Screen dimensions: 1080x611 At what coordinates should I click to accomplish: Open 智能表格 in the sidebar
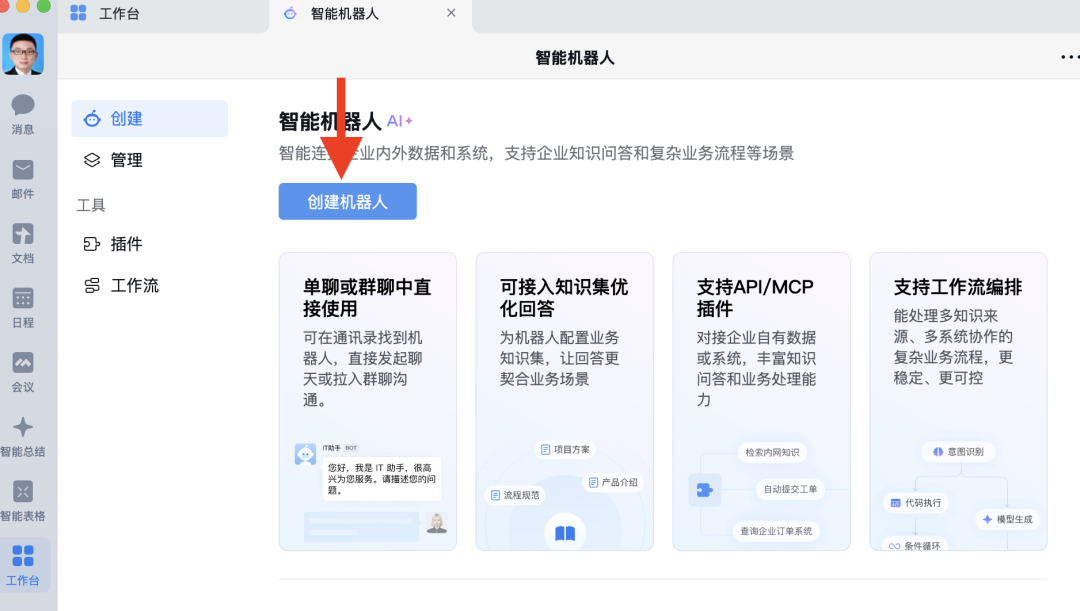click(x=23, y=497)
